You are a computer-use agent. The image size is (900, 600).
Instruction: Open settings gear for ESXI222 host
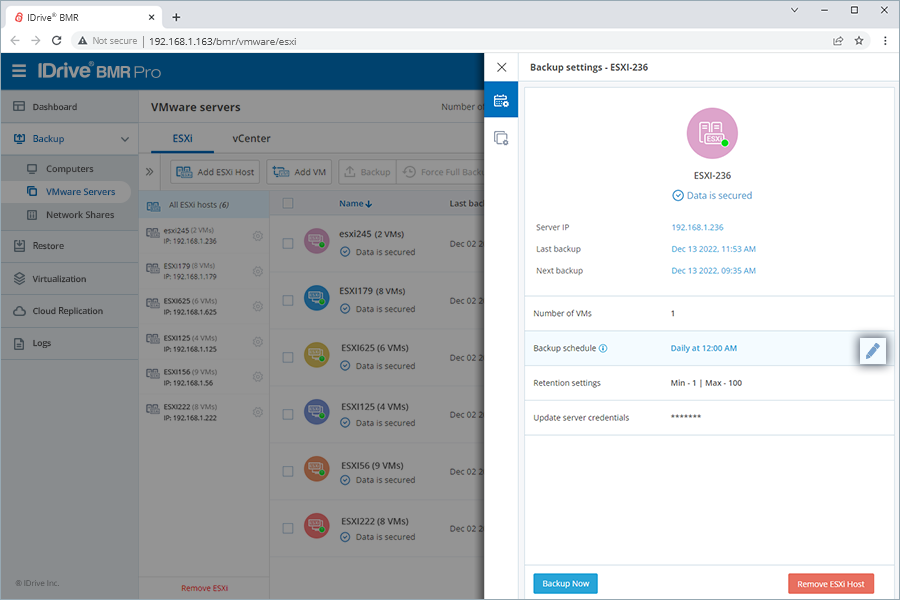tap(258, 412)
